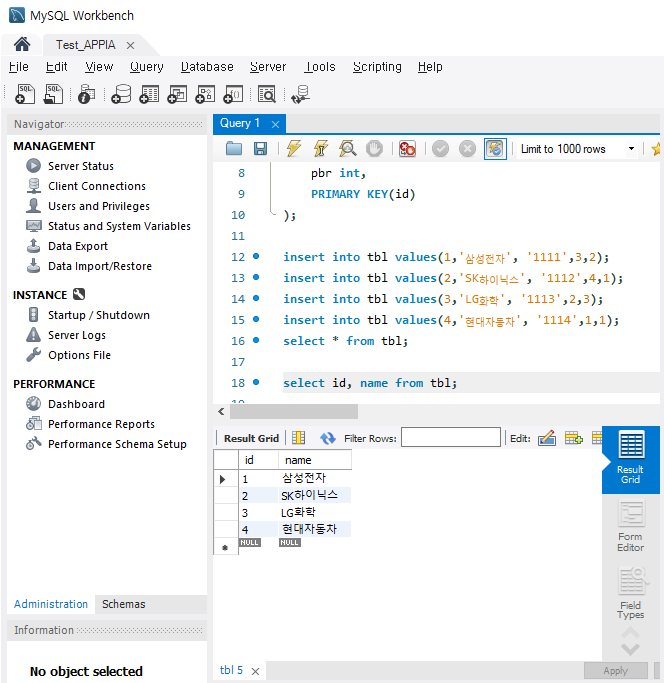
Task: Create a new function icon
Action: coord(233,94)
